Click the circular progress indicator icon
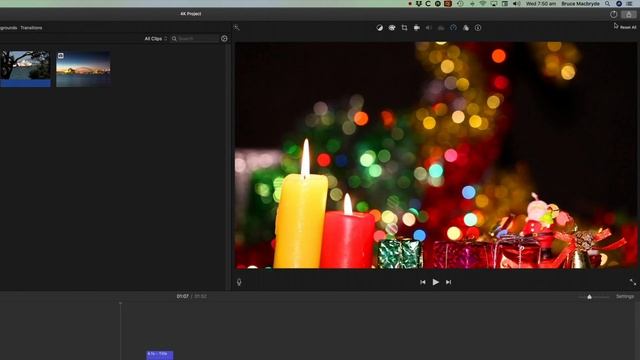The height and width of the screenshot is (360, 640). 613,14
